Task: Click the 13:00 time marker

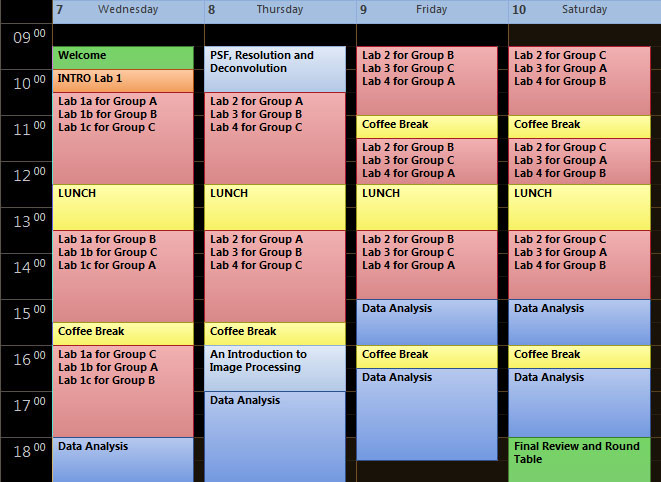Action: pos(26,221)
